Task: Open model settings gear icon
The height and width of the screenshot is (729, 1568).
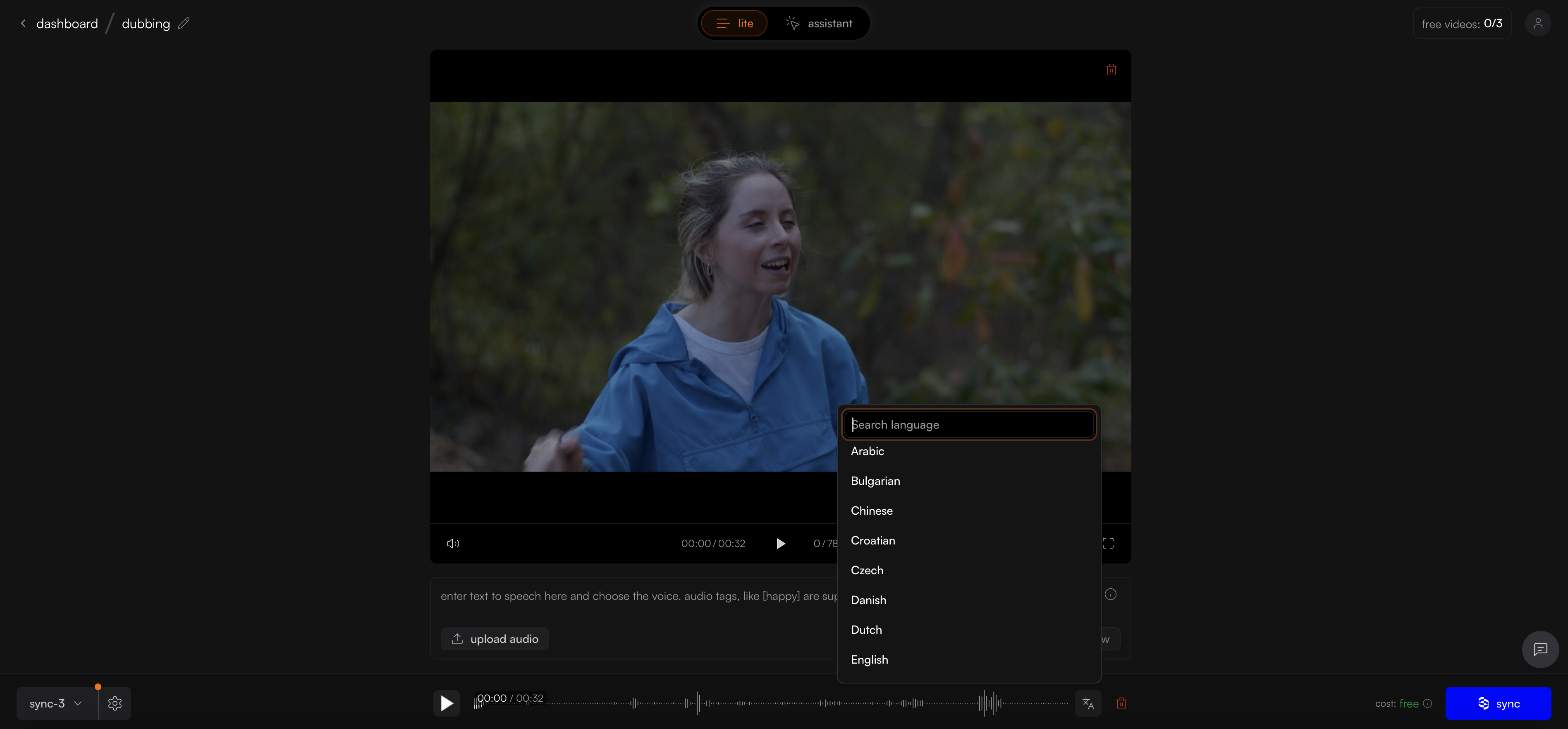Action: [x=115, y=703]
